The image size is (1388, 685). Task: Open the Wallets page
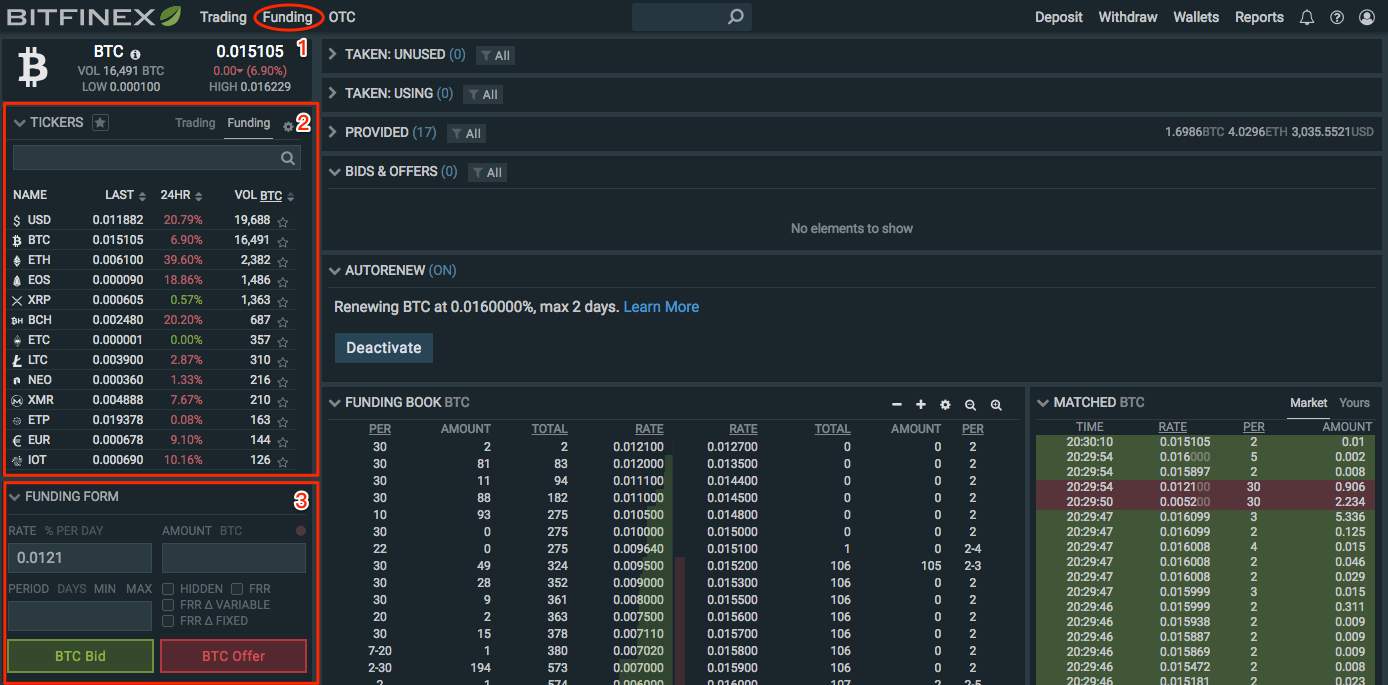click(1196, 17)
